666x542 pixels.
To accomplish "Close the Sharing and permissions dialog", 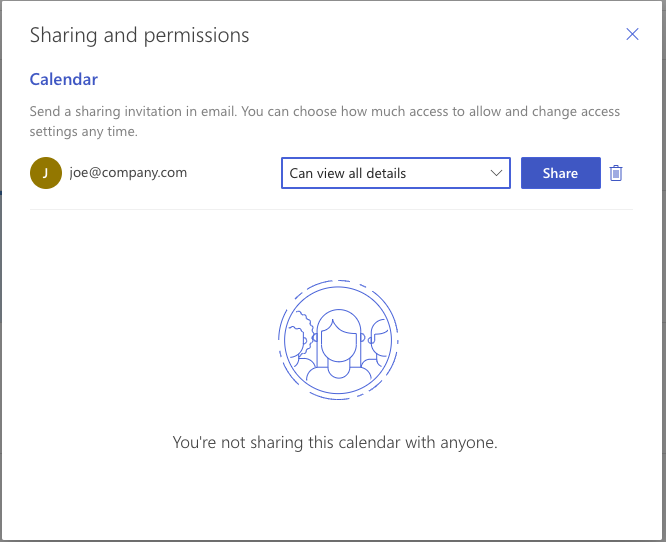I will click(632, 35).
